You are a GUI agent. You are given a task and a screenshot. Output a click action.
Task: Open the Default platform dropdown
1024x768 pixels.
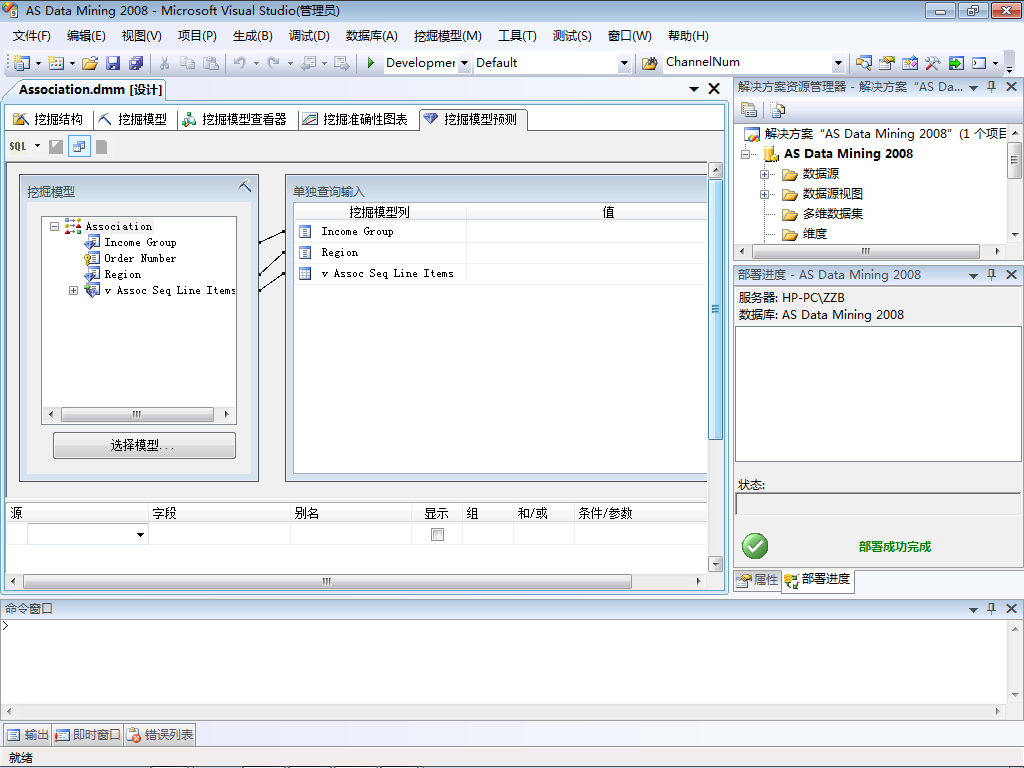point(624,63)
